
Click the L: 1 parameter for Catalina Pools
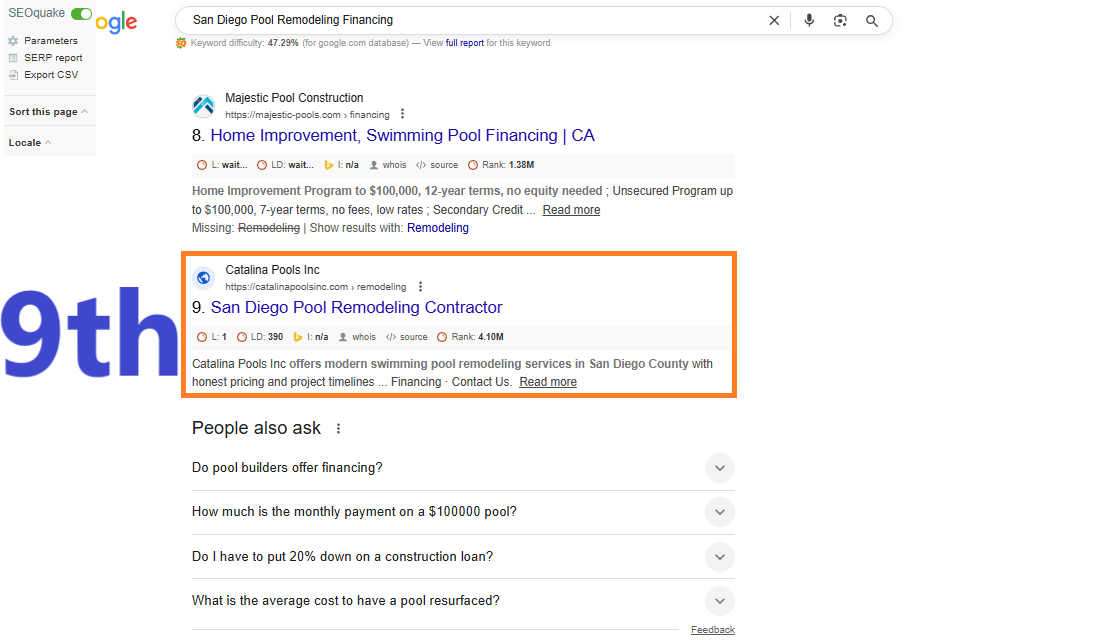click(212, 337)
